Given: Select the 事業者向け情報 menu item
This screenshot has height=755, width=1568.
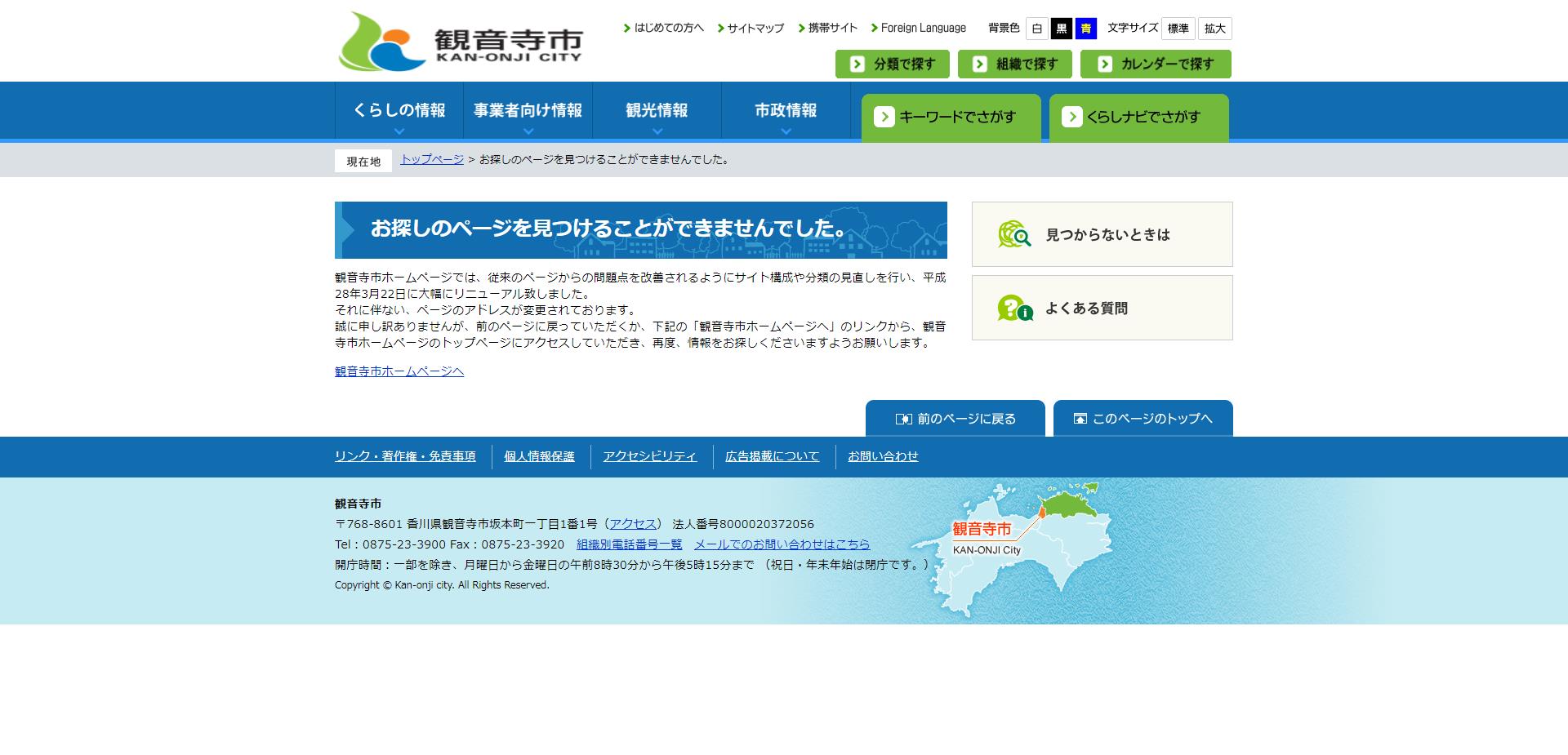Looking at the screenshot, I should tap(528, 110).
